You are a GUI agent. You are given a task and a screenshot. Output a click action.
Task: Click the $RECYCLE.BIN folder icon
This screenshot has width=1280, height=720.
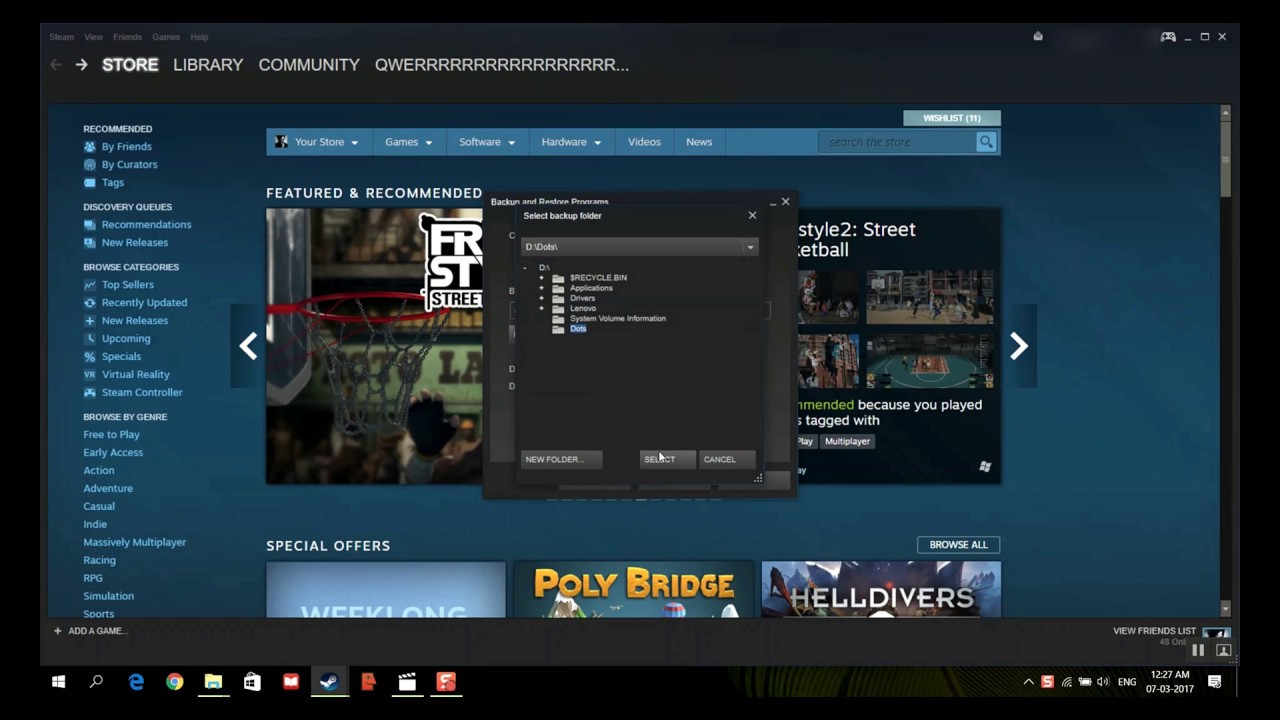pyautogui.click(x=558, y=278)
